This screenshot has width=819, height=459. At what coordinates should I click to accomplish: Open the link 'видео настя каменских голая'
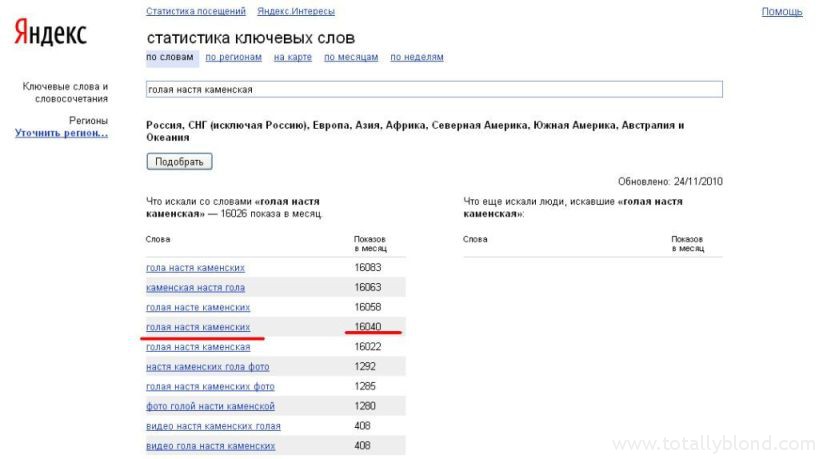click(213, 426)
